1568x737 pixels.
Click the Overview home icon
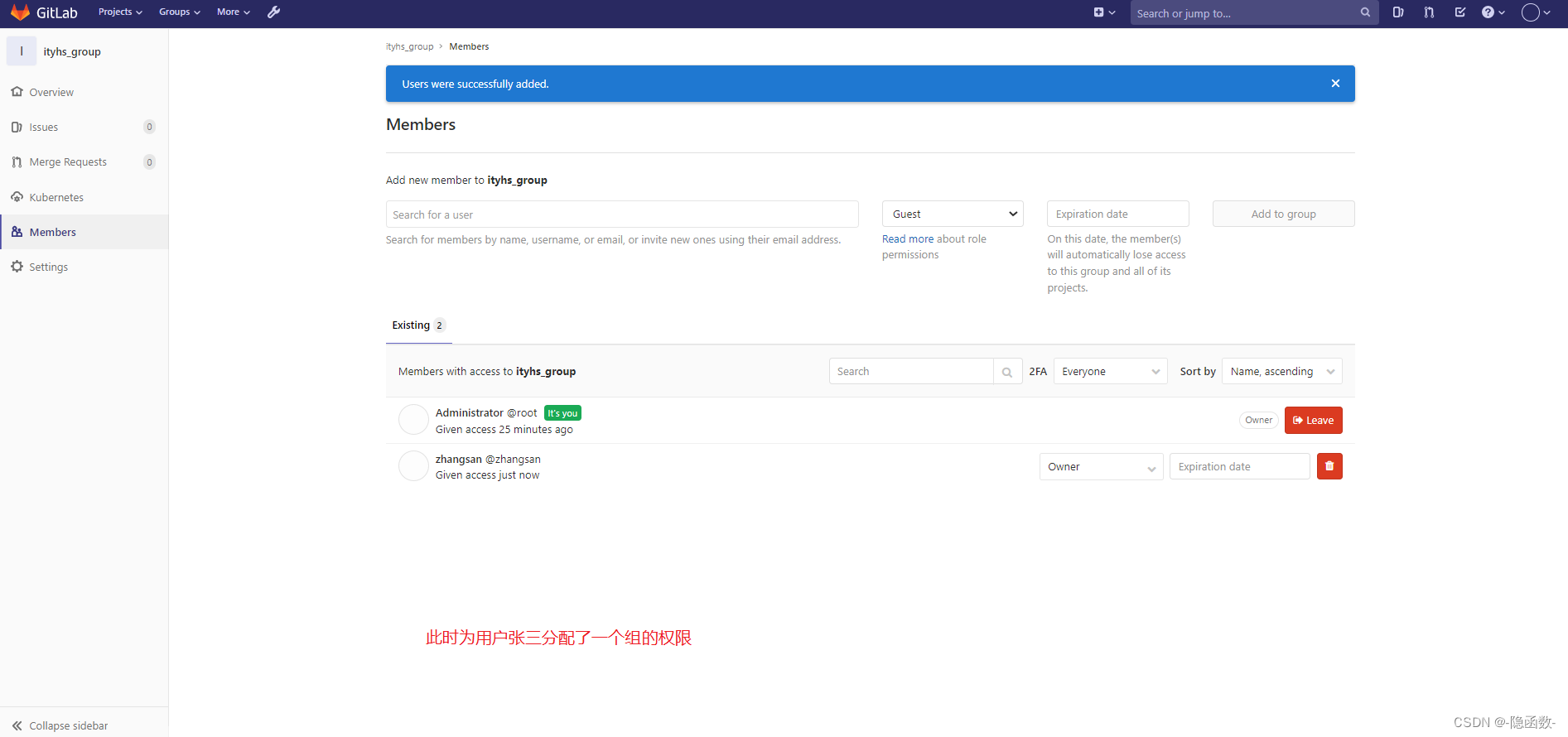coord(17,92)
